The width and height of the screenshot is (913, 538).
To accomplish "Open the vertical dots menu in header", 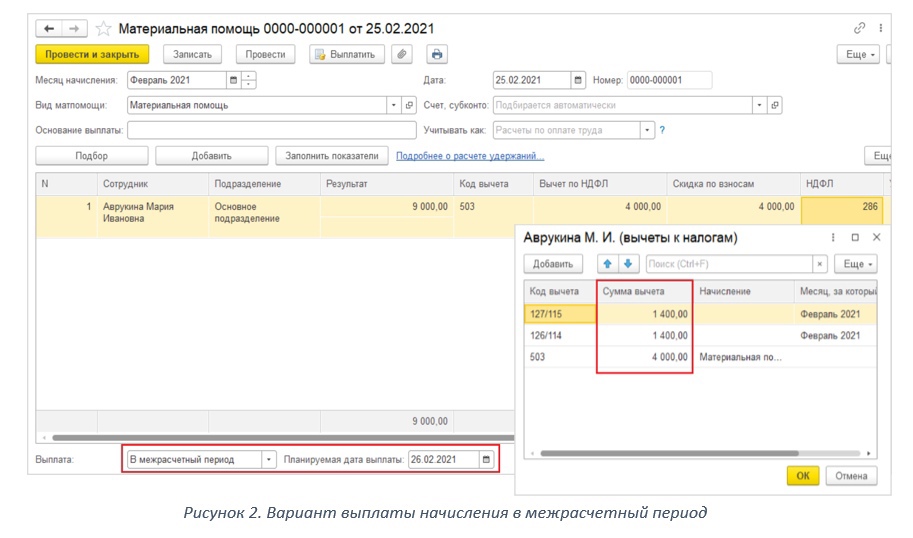I will 880,28.
